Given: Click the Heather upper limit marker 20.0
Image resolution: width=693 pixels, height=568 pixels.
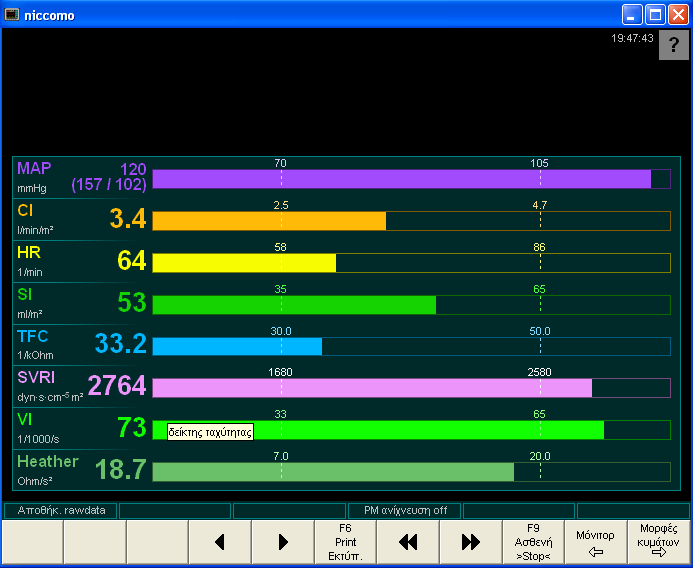Looking at the screenshot, I should coord(540,456).
